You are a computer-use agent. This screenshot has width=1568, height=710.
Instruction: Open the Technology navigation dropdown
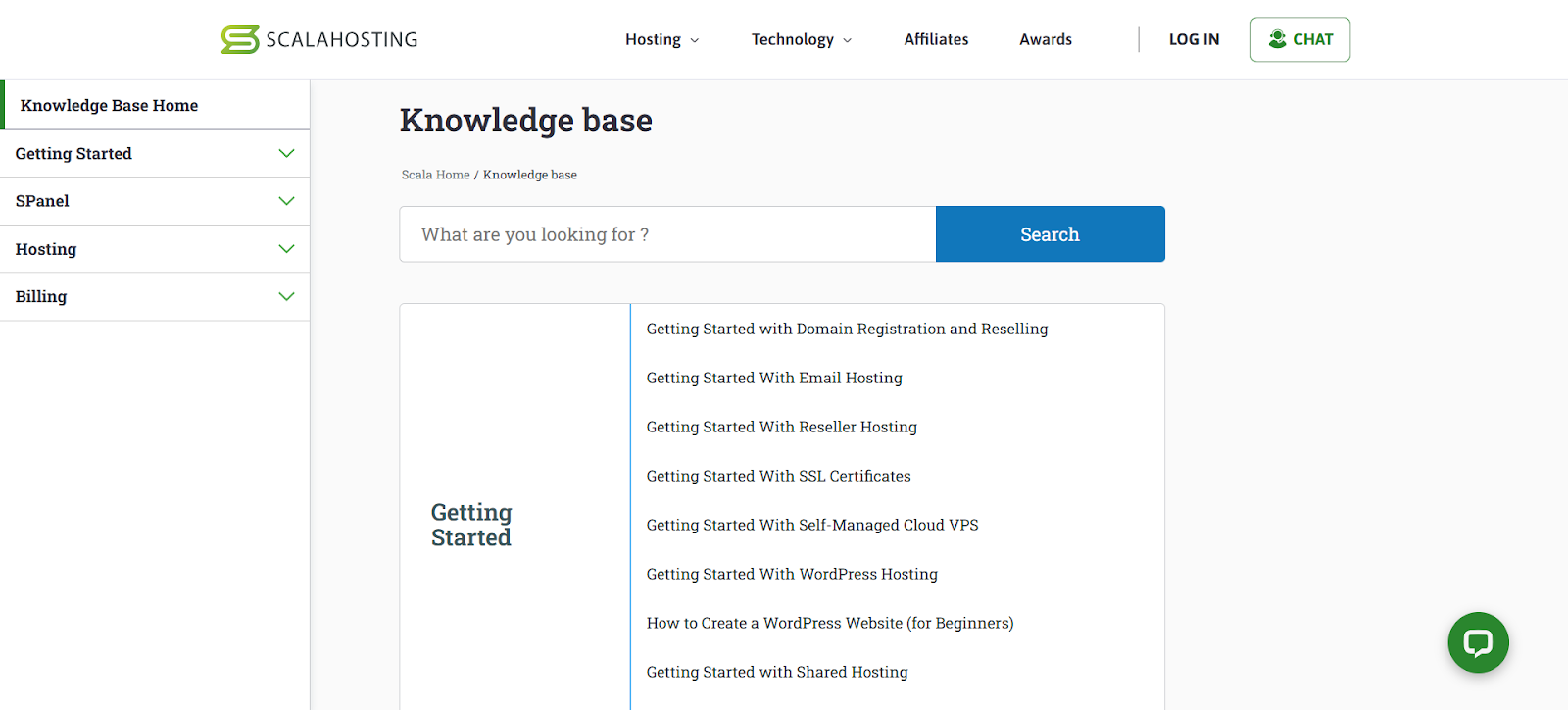pos(802,39)
